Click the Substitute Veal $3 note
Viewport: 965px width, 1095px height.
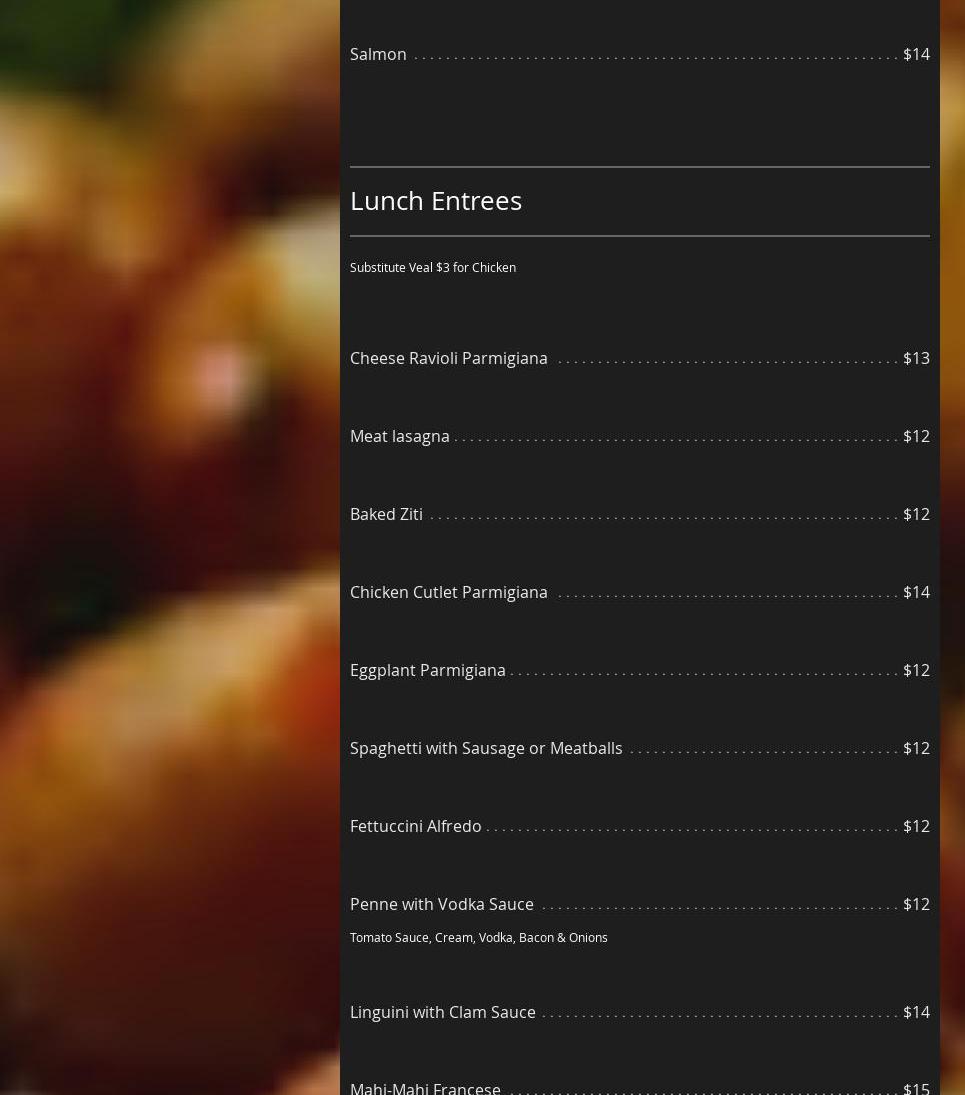click(433, 268)
